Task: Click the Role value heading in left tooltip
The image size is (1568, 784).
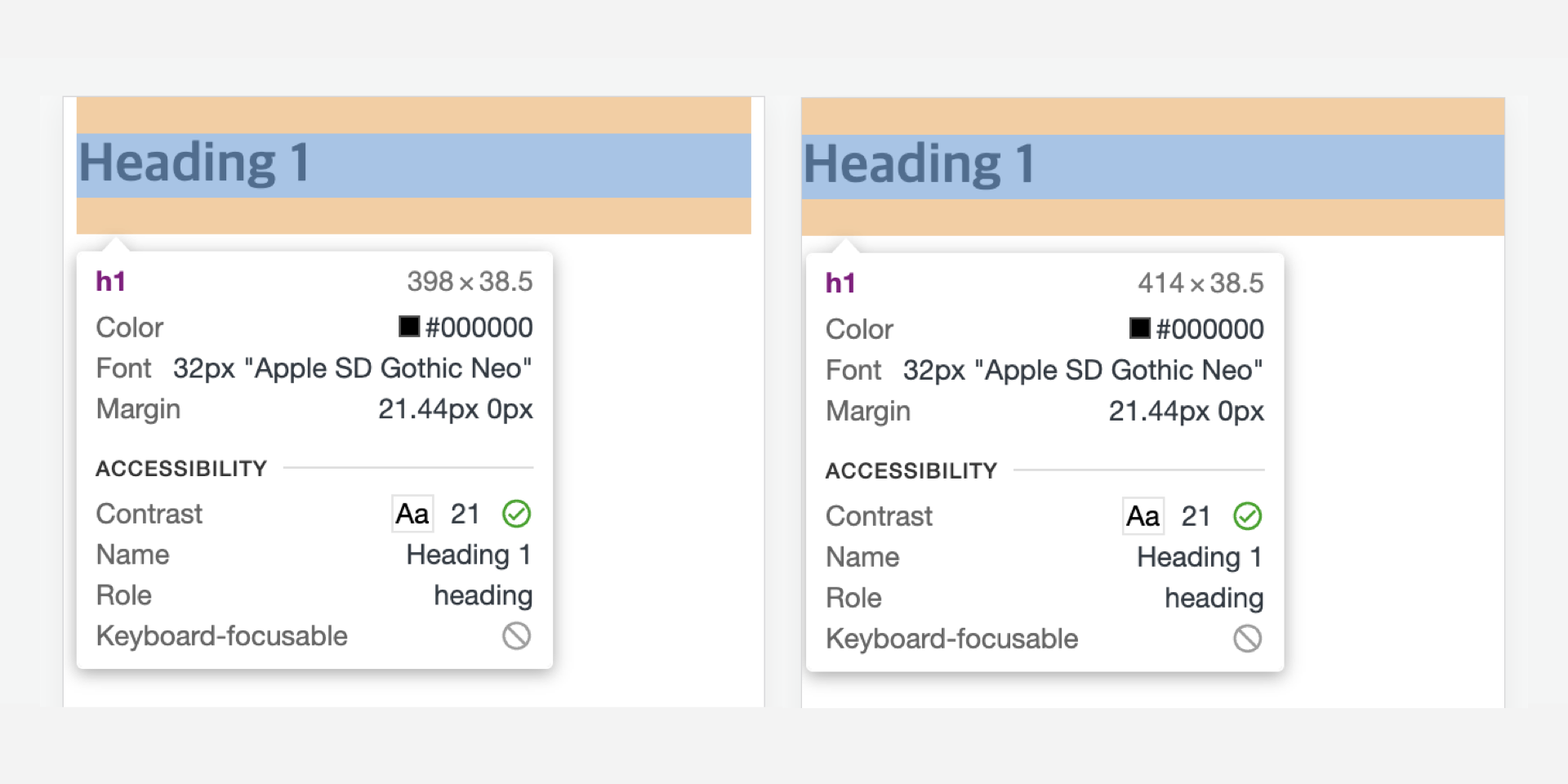Action: click(x=483, y=595)
